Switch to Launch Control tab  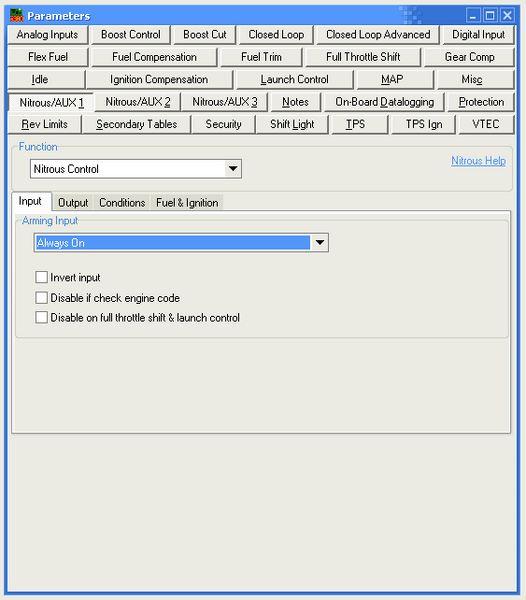294,80
